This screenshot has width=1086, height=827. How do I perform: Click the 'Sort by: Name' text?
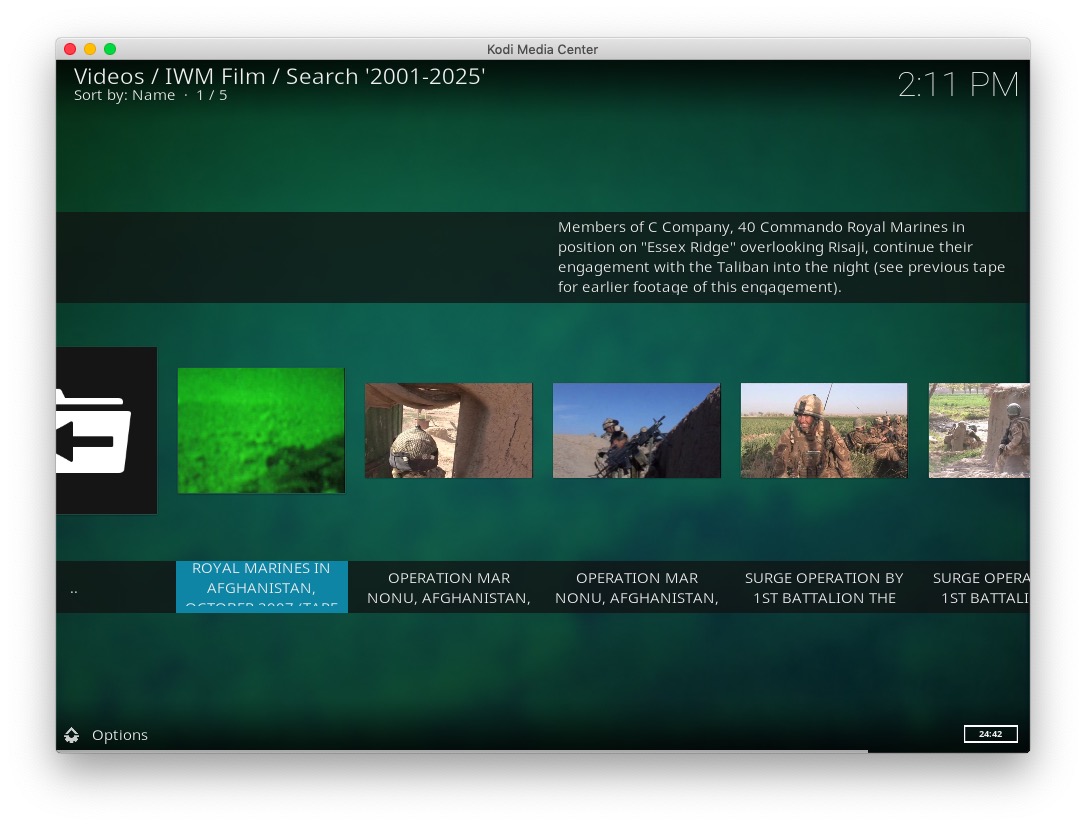pos(124,95)
